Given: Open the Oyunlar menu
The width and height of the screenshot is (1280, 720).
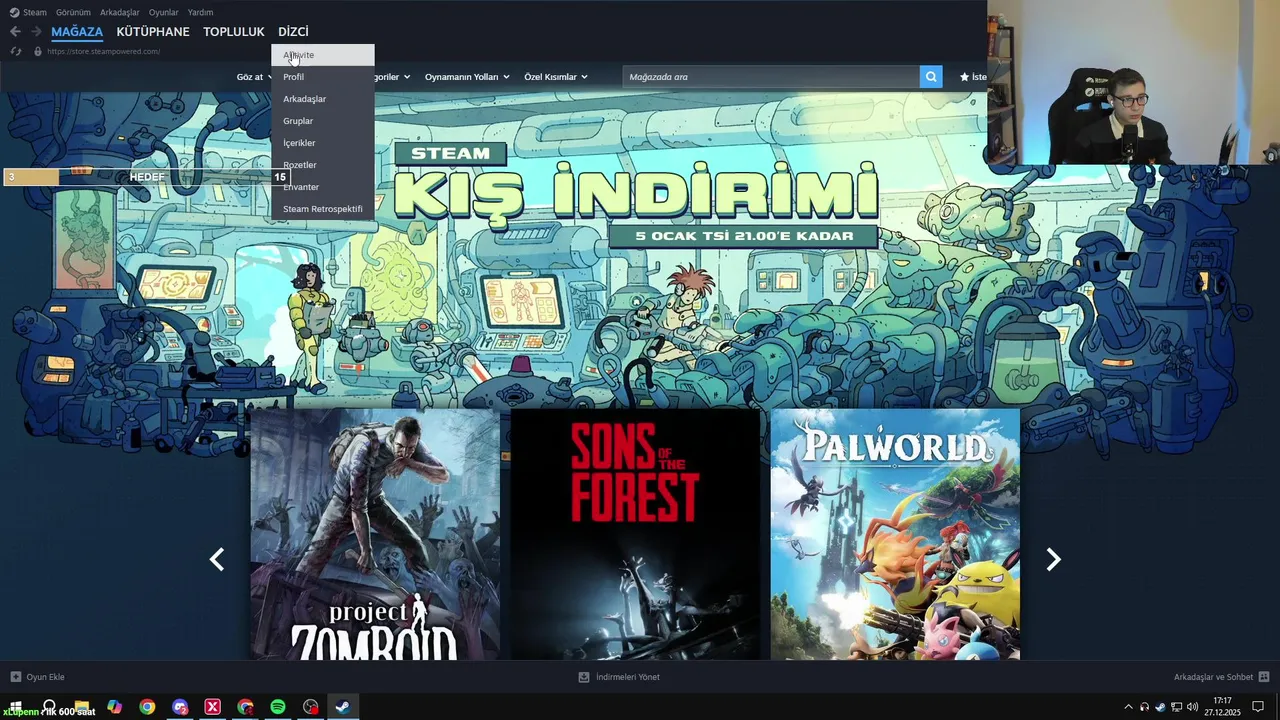Looking at the screenshot, I should tap(164, 12).
